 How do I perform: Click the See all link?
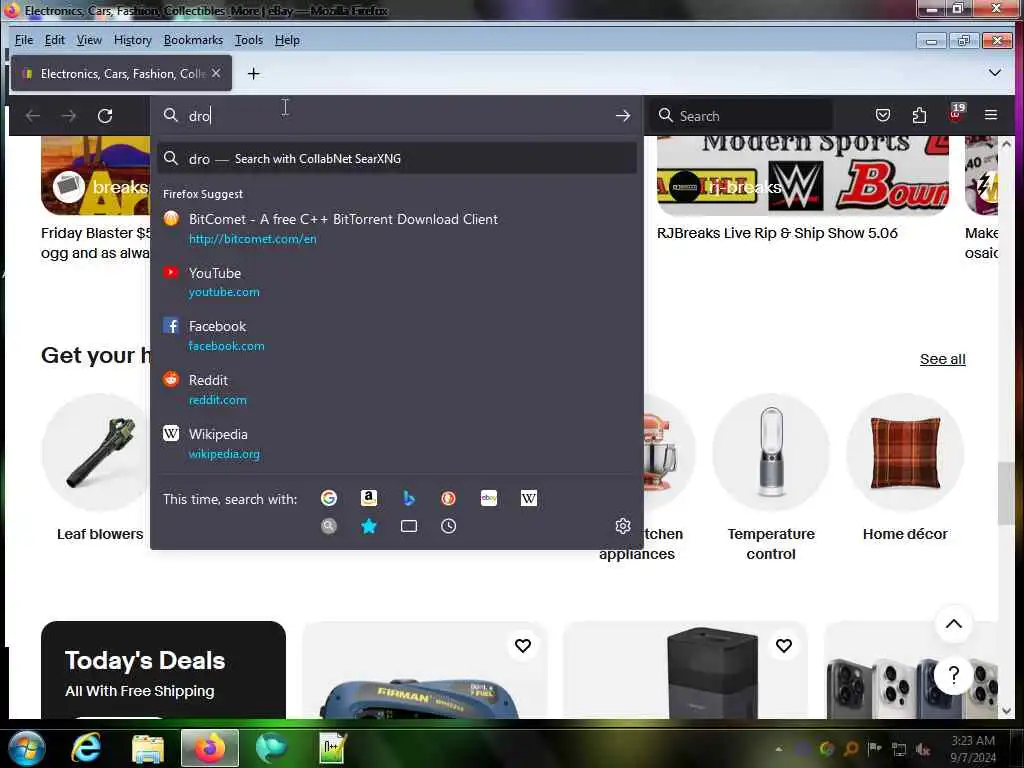click(942, 359)
